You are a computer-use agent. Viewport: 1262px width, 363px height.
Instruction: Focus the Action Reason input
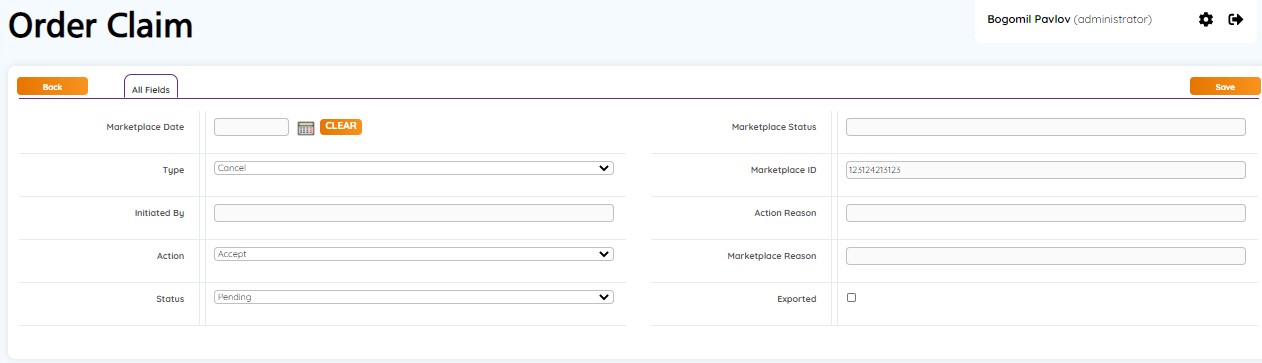point(1046,213)
